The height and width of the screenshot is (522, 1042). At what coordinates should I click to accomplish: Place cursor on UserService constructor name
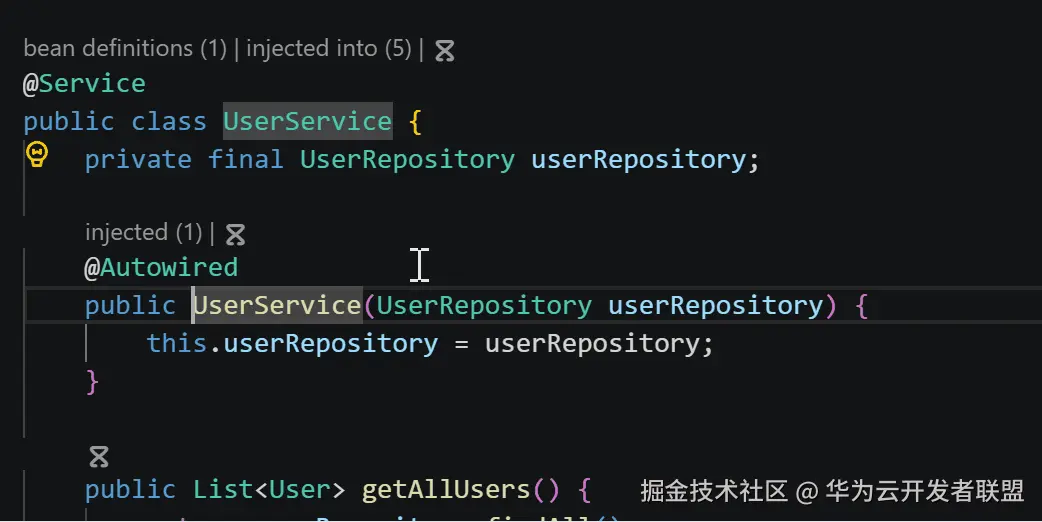point(277,305)
